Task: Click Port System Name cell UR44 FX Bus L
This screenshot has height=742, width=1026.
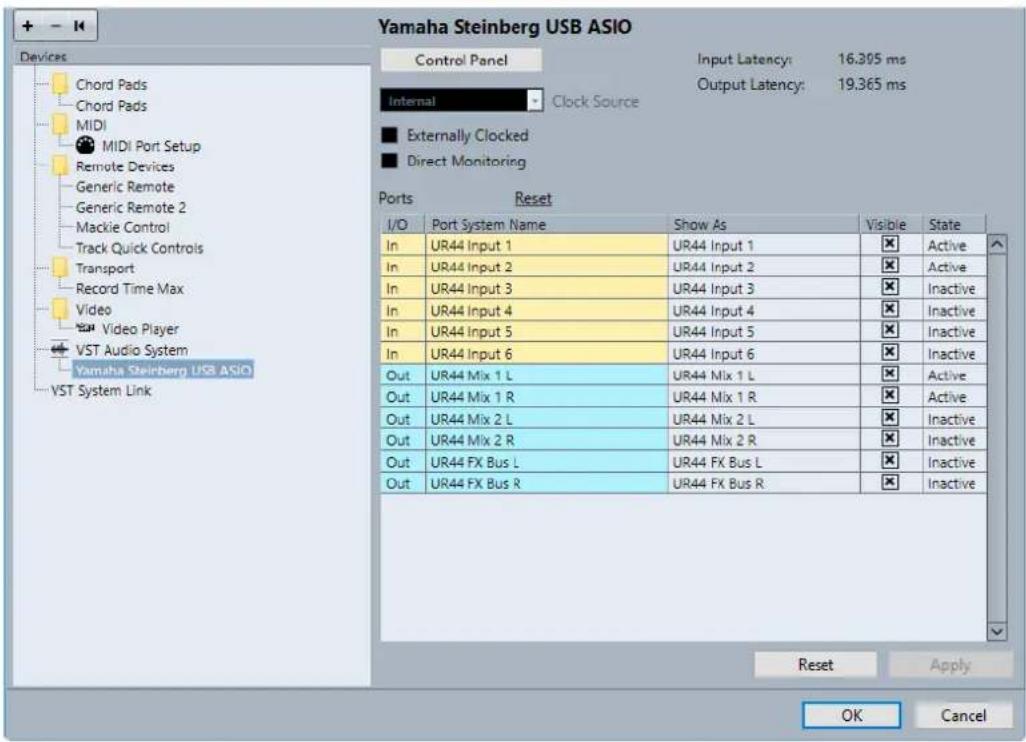Action: [x=546, y=462]
